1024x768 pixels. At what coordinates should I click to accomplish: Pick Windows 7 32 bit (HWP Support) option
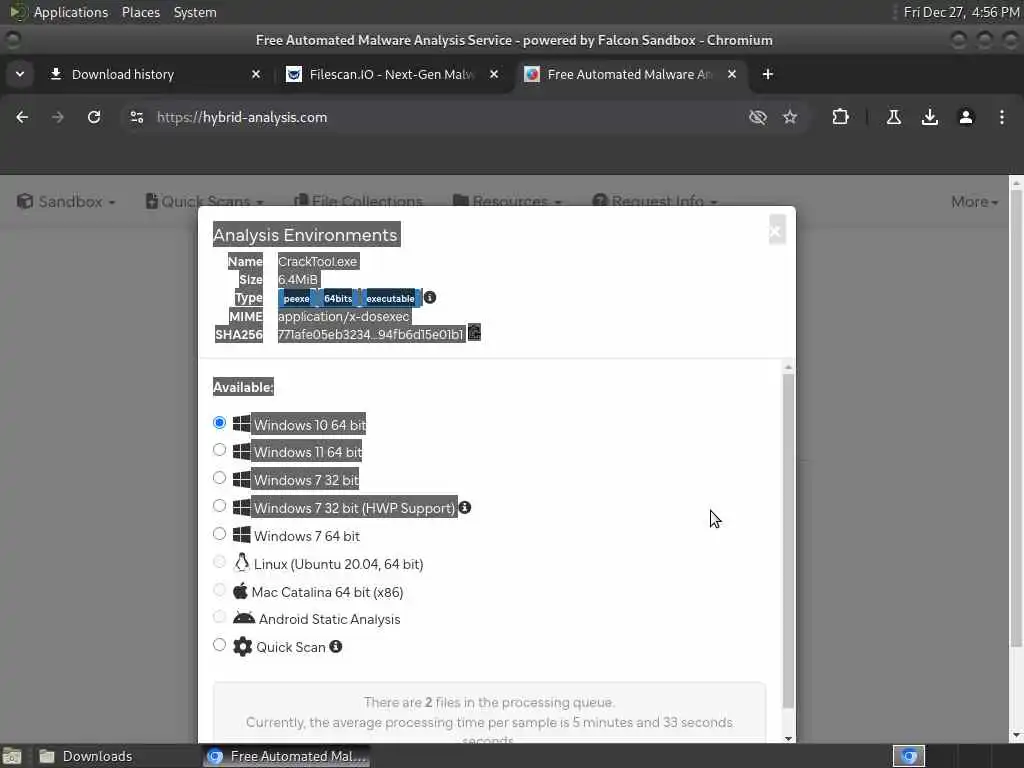(x=219, y=507)
